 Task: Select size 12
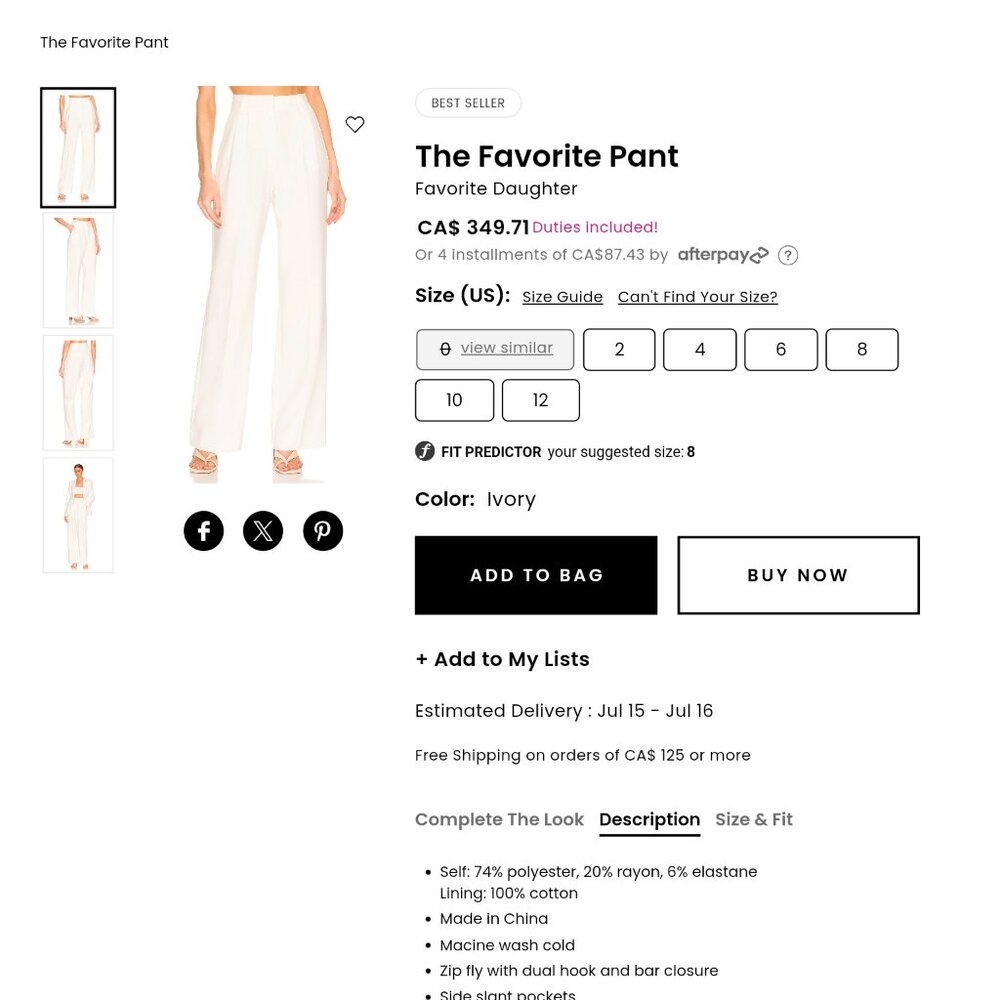[x=540, y=399]
